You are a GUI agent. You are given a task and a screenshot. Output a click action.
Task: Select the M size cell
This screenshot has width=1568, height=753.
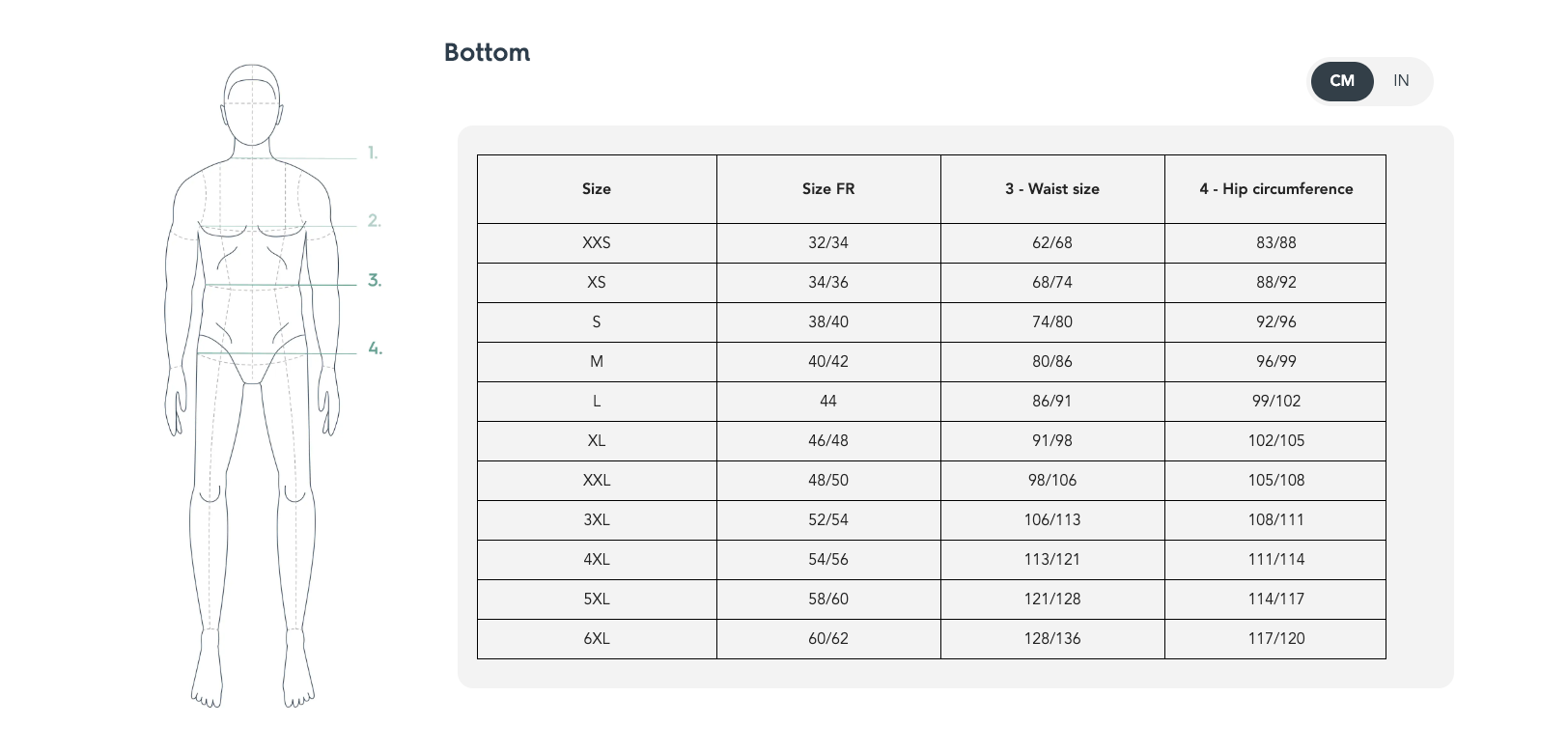597,361
